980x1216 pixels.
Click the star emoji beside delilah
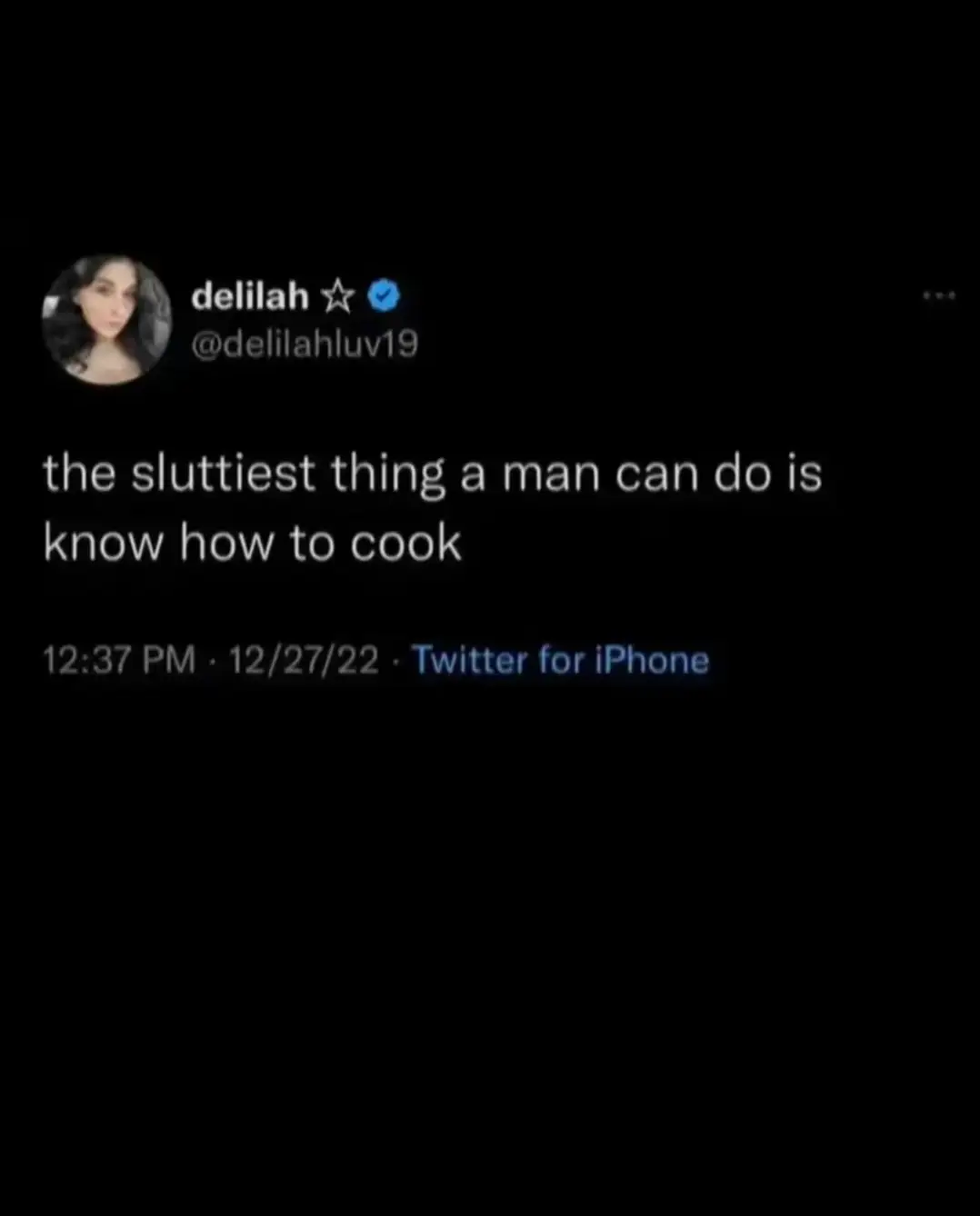(338, 294)
